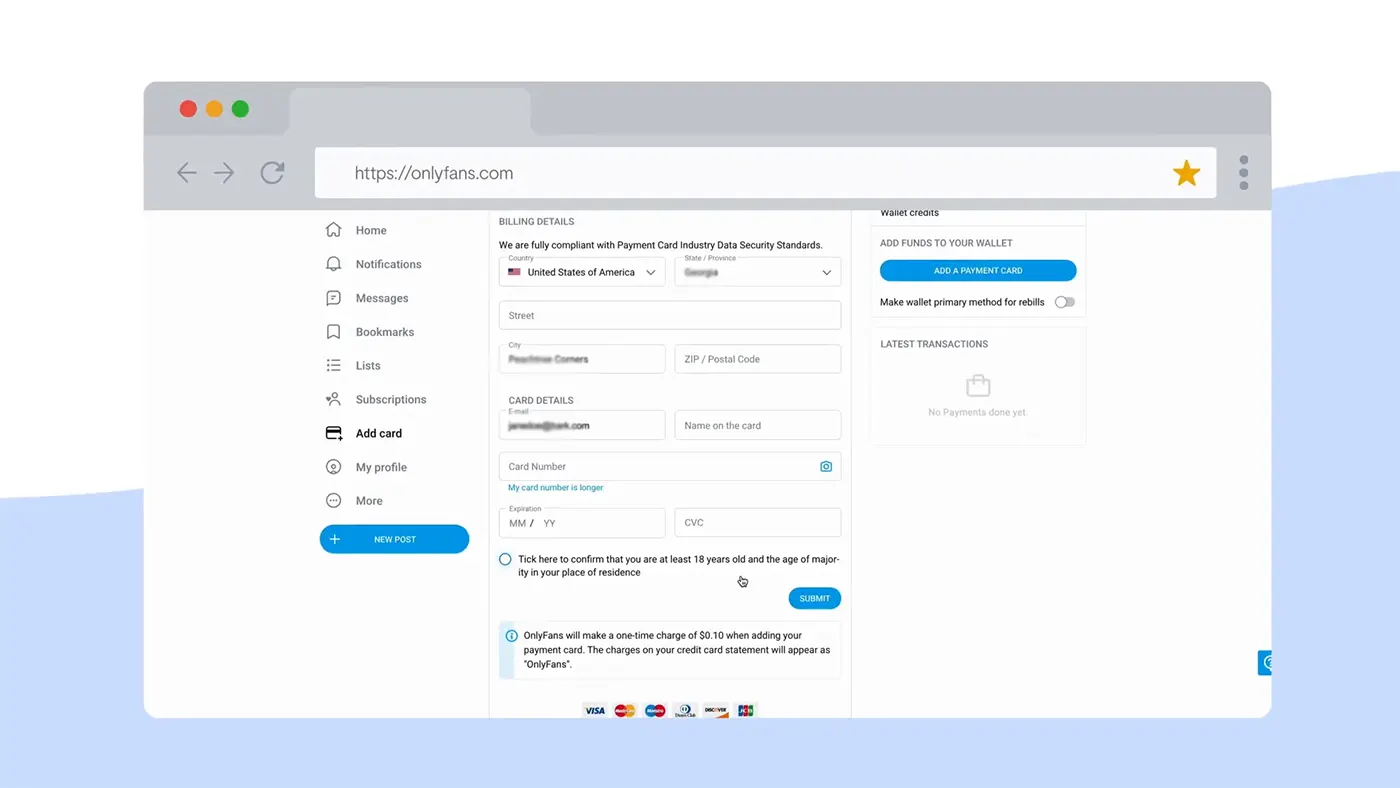Click the More ellipsis circle icon

(334, 501)
